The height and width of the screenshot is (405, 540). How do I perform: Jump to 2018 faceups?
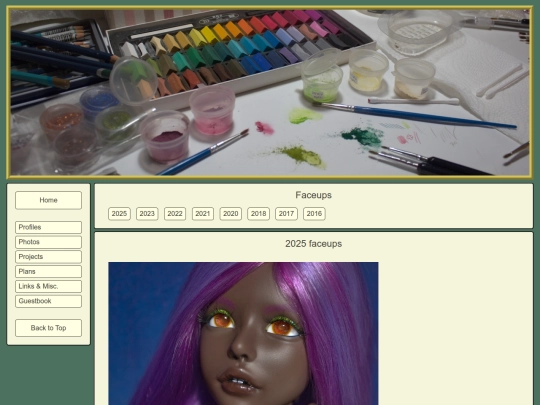click(x=258, y=214)
